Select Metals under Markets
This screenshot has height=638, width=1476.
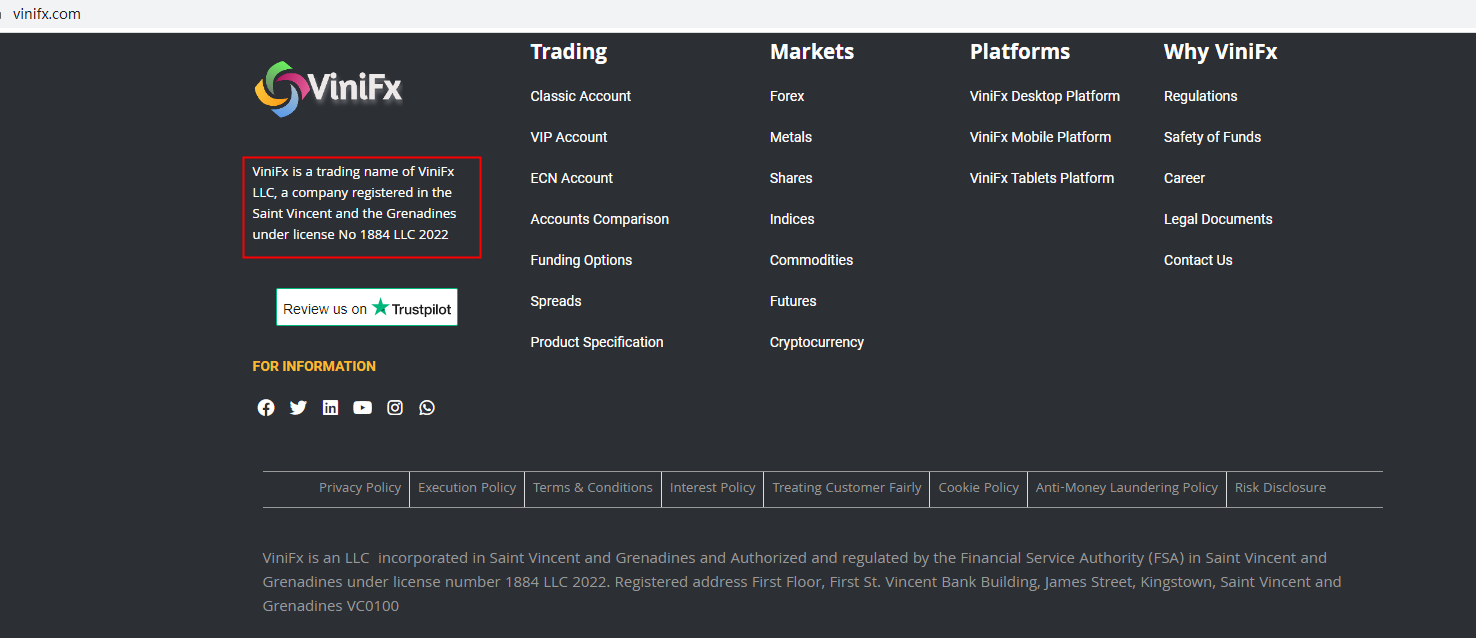tap(791, 137)
